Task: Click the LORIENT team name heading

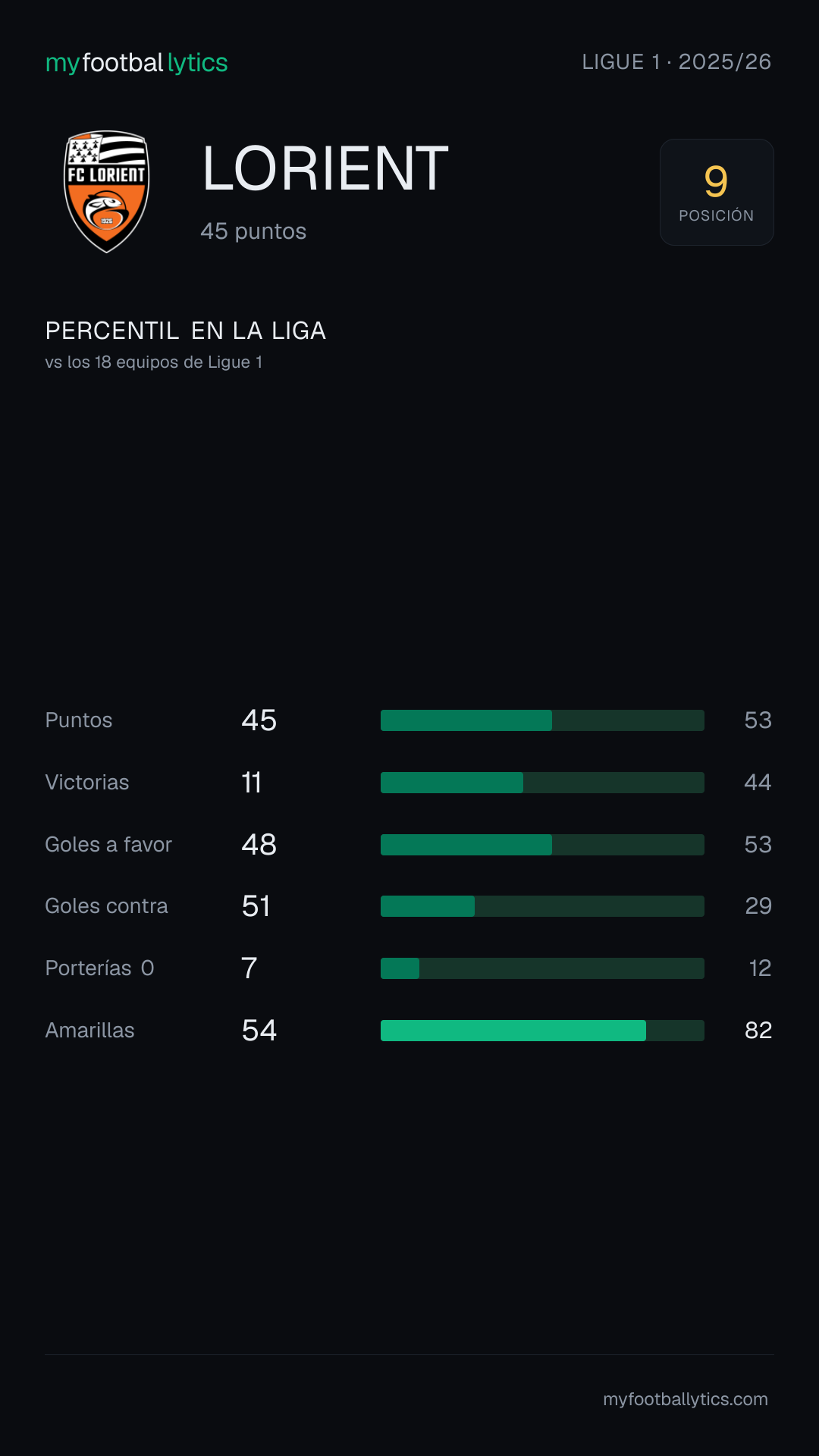Action: [325, 168]
